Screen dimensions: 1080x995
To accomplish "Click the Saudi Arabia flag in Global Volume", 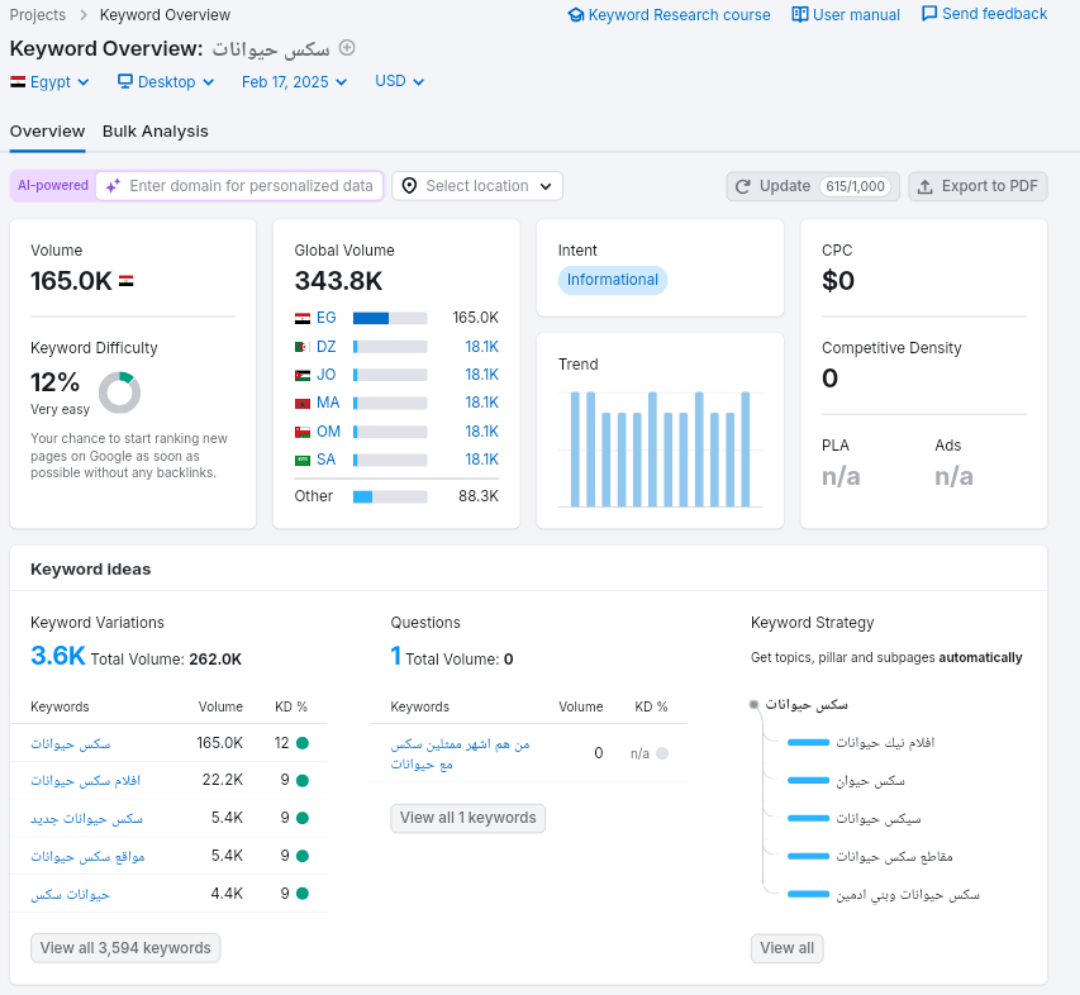I will 302,460.
